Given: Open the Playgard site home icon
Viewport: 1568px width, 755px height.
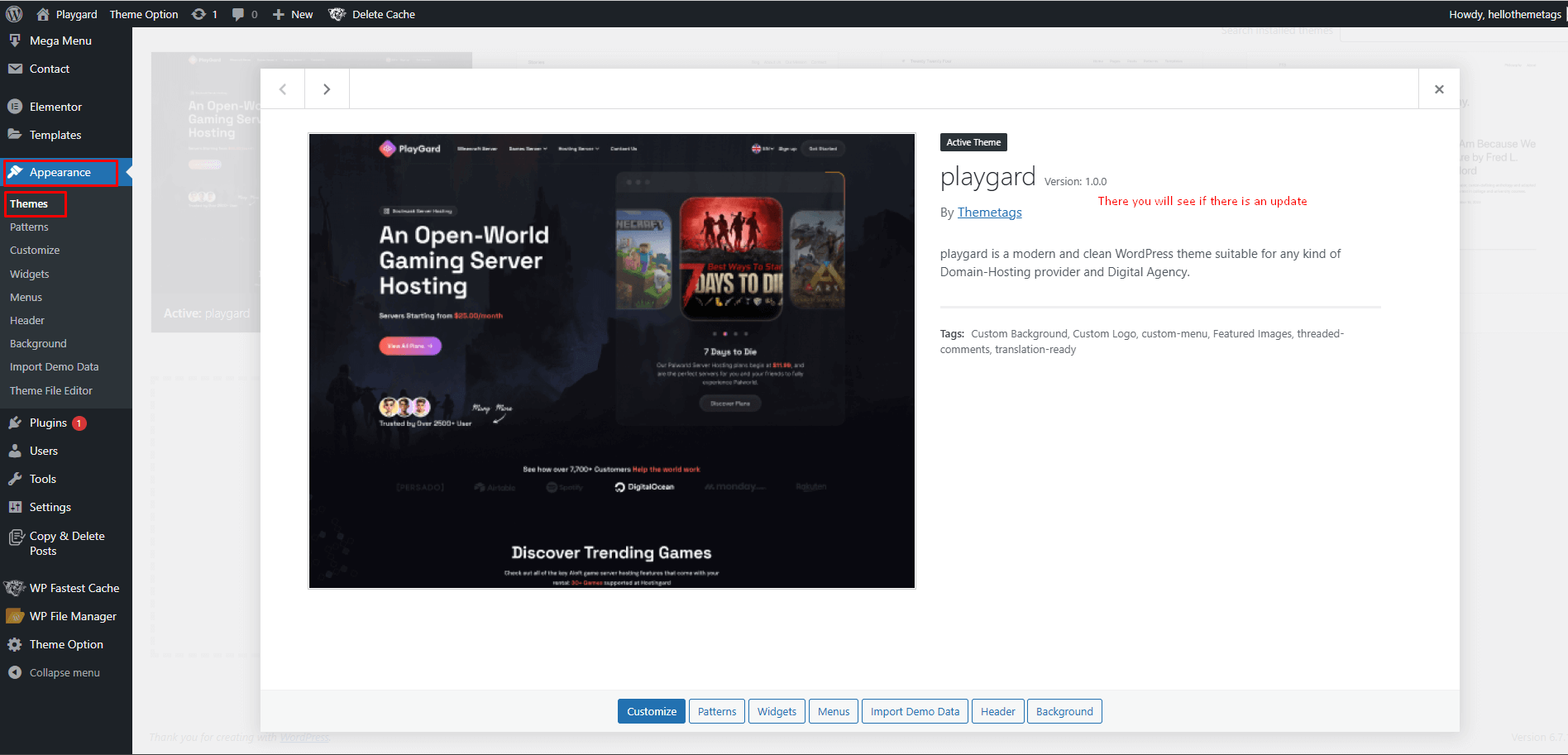Looking at the screenshot, I should pyautogui.click(x=43, y=14).
